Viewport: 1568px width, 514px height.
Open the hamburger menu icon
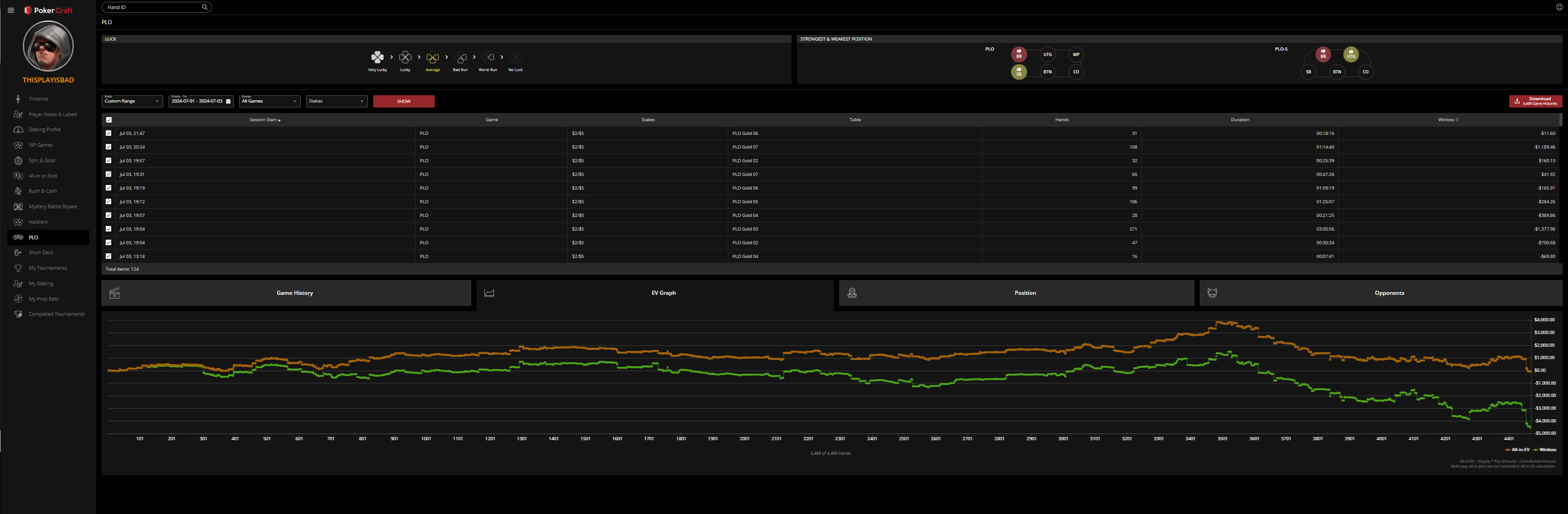coord(11,10)
